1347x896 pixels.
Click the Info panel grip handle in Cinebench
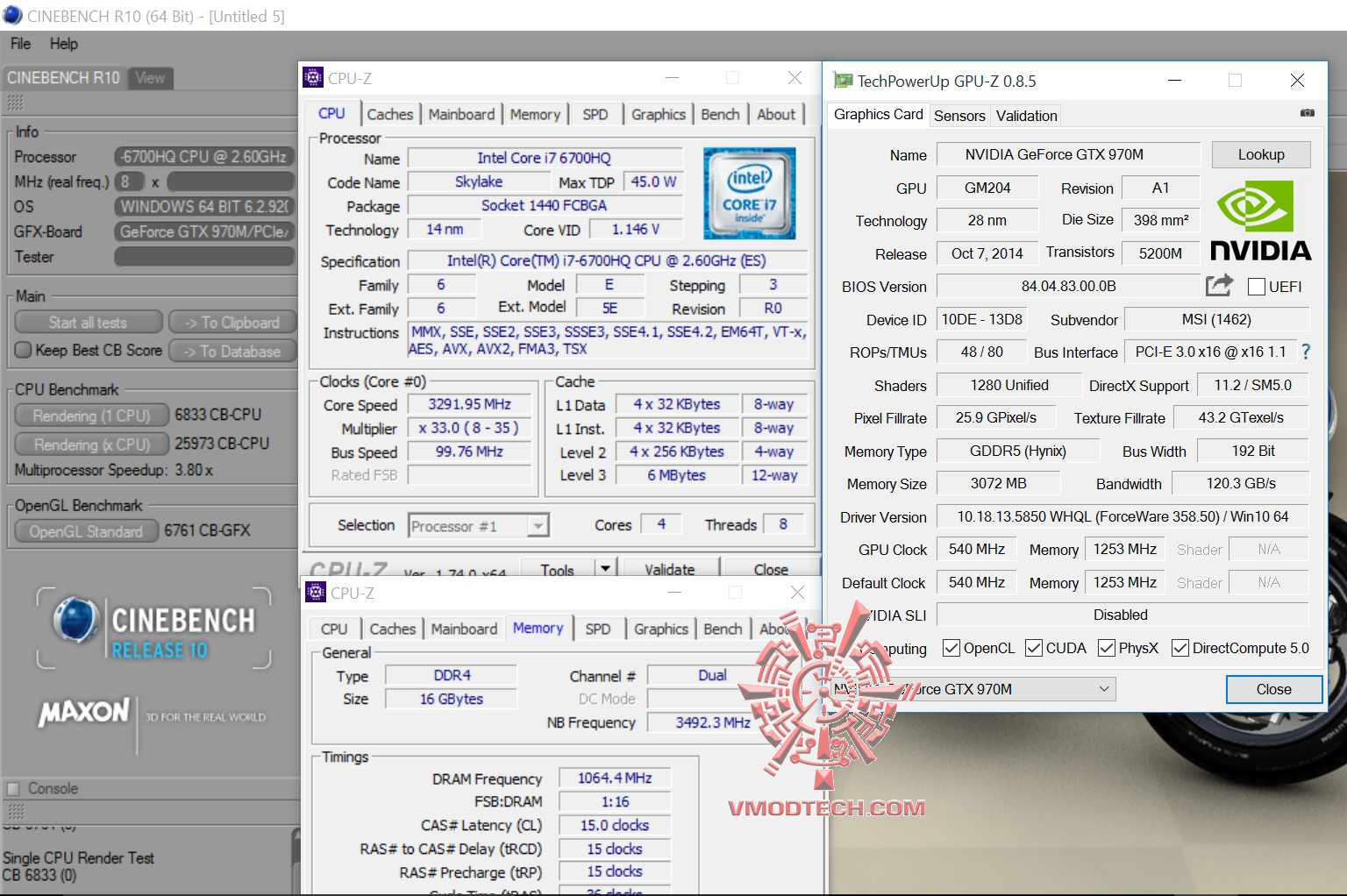coord(15,103)
